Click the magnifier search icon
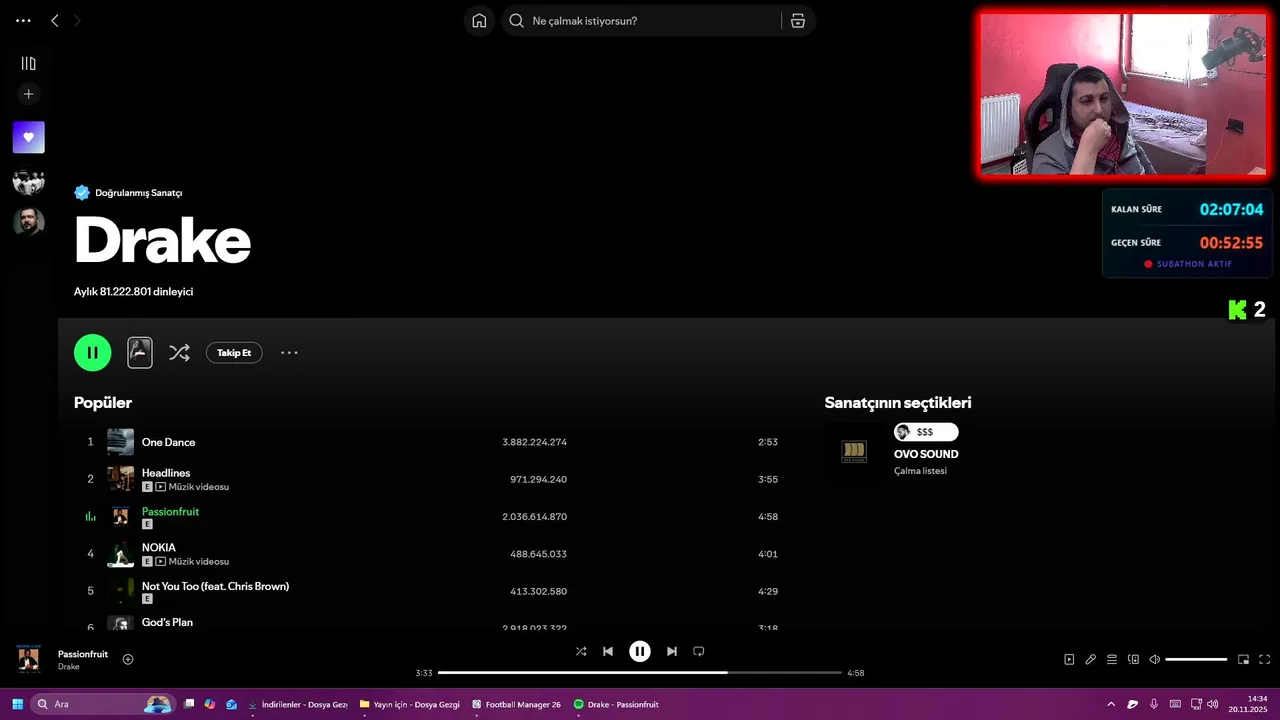Image resolution: width=1280 pixels, height=720 pixels. coord(516,21)
